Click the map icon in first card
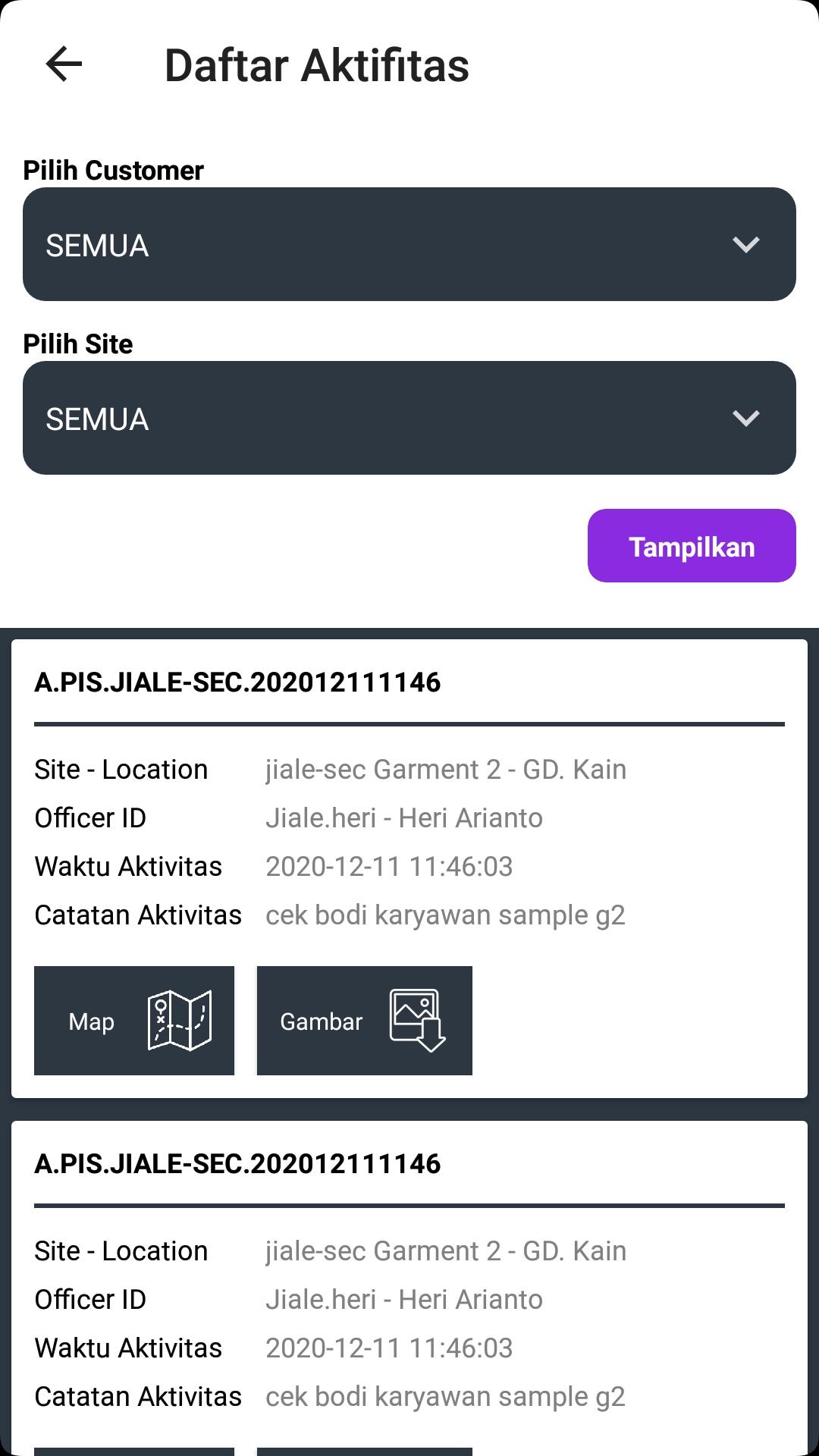 180,1021
